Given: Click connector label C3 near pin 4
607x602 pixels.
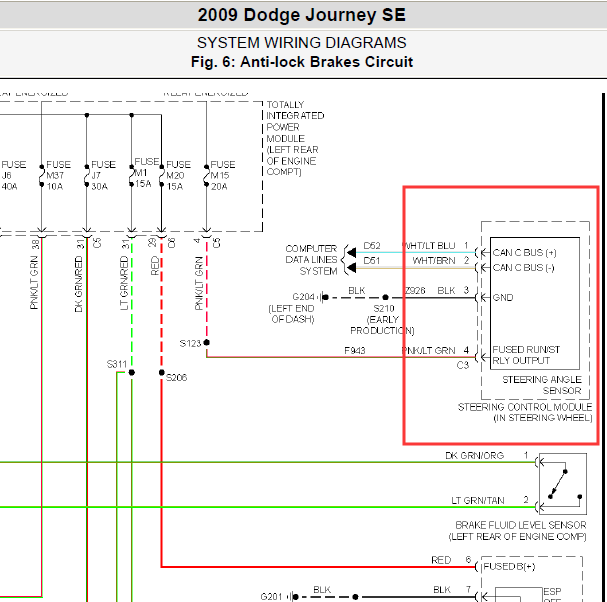Looking at the screenshot, I should (x=463, y=365).
